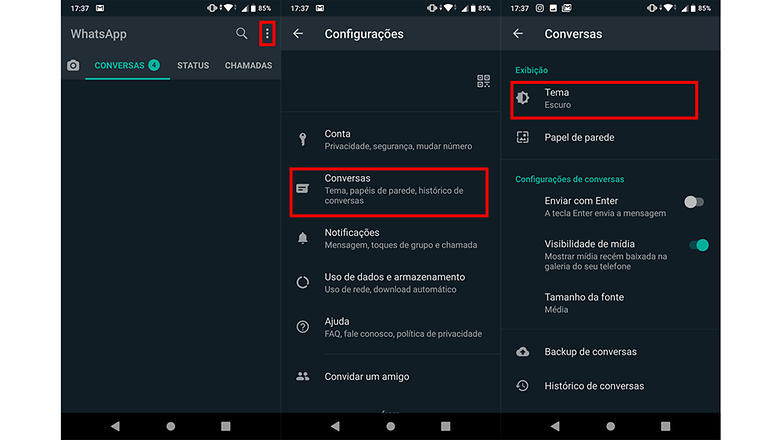Toggle the Enviar com Enter switch
Screen dimensions: 782x440
pos(694,202)
